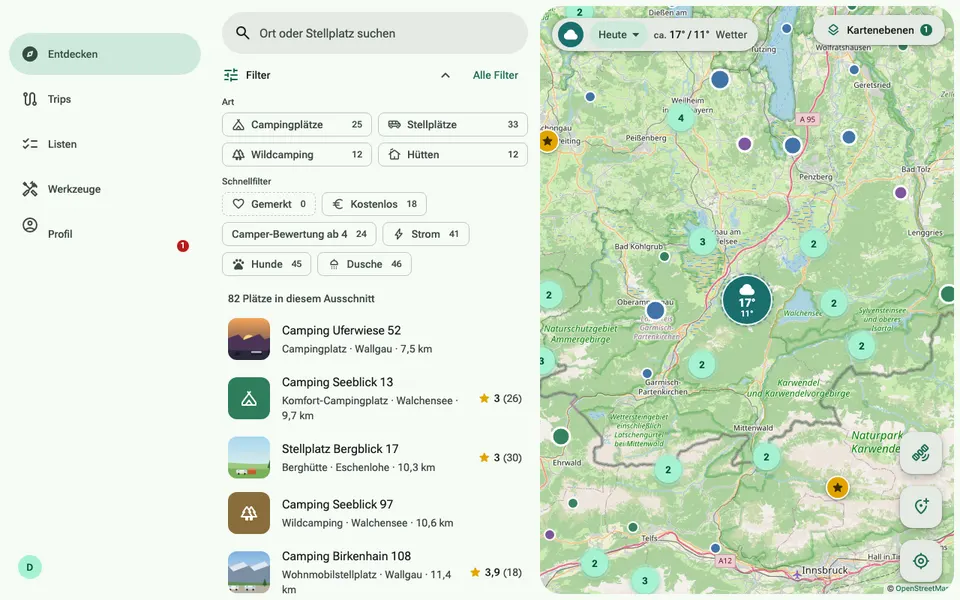Select Werkzeuge in the sidebar
Screen dimensions: 960x600
coord(105,189)
